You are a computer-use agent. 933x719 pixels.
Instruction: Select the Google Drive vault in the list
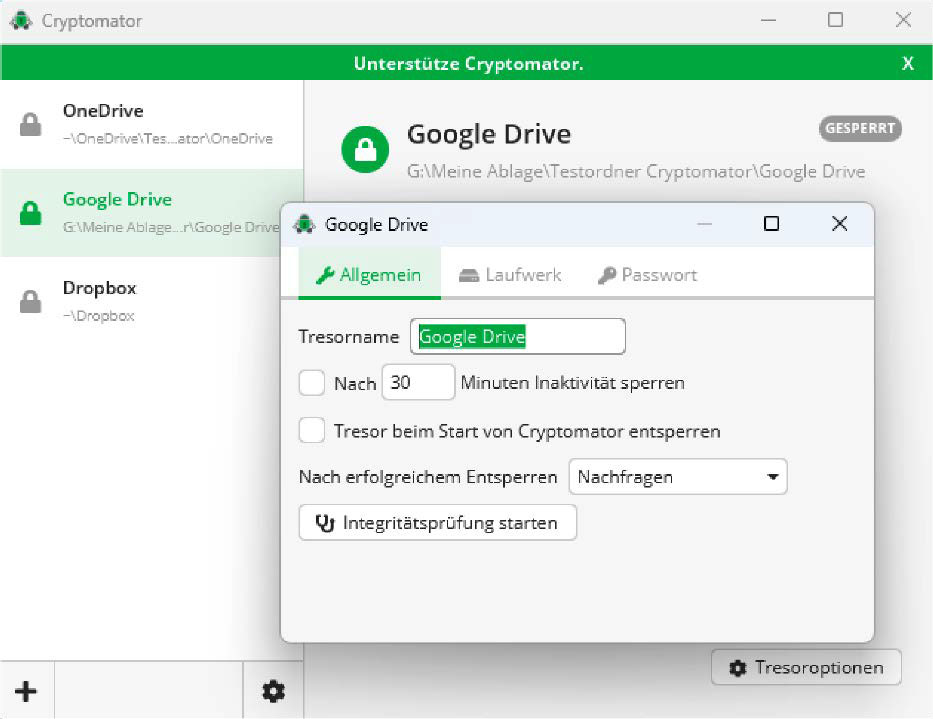click(x=141, y=212)
